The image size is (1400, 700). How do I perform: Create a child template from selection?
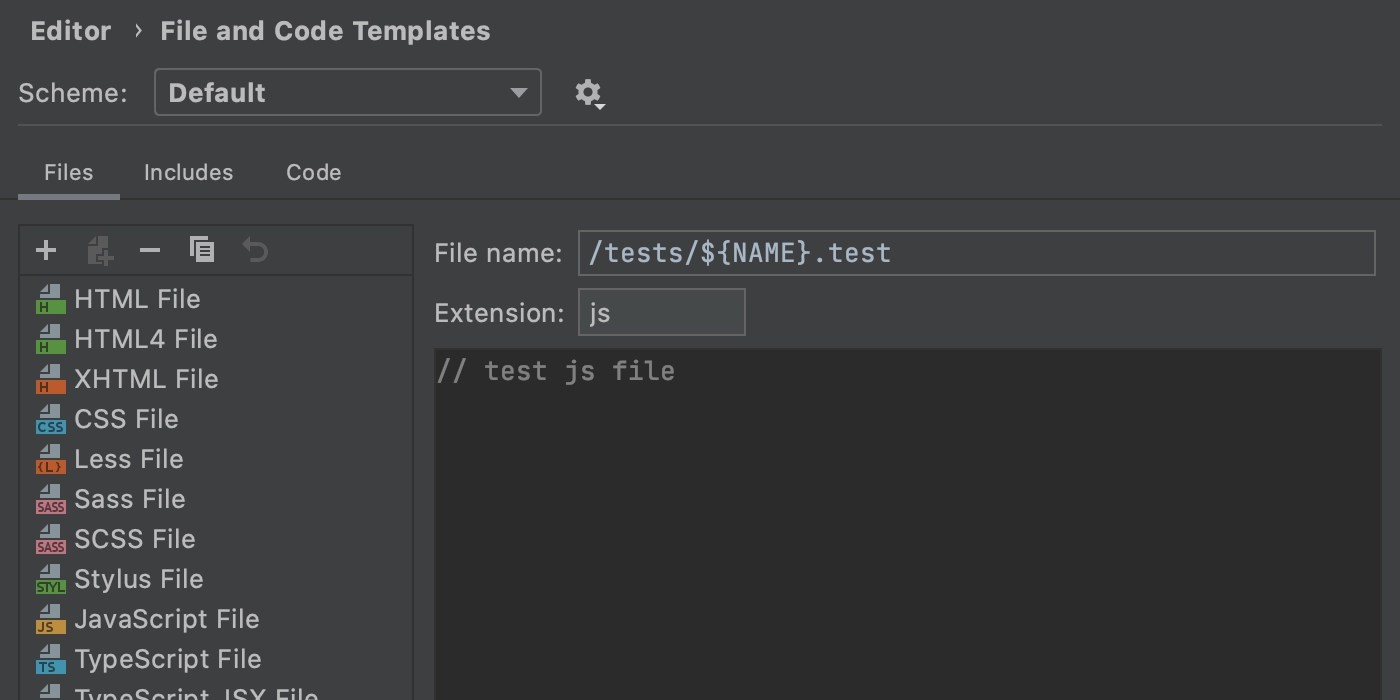(x=98, y=250)
